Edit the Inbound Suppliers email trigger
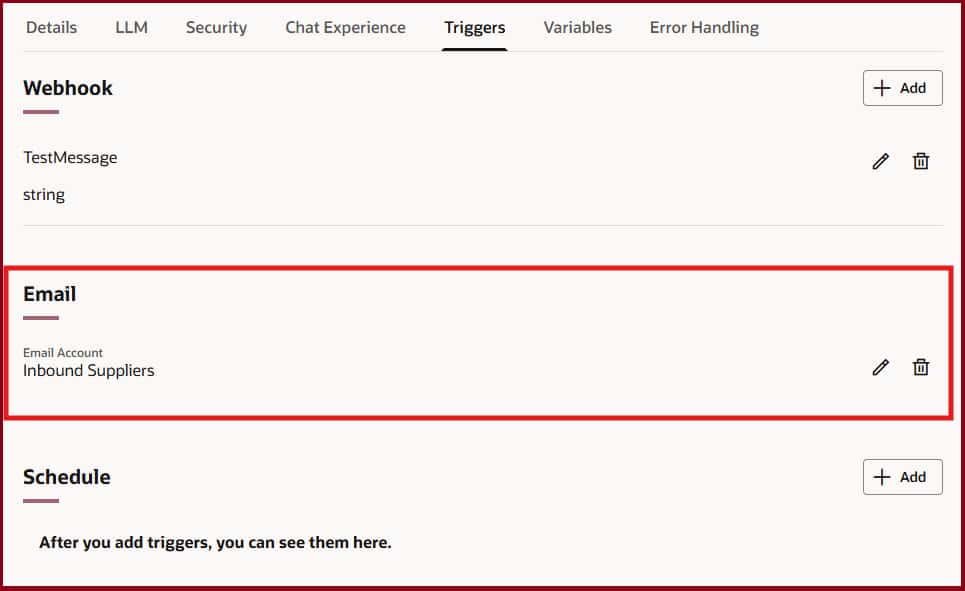965x591 pixels. coord(880,367)
